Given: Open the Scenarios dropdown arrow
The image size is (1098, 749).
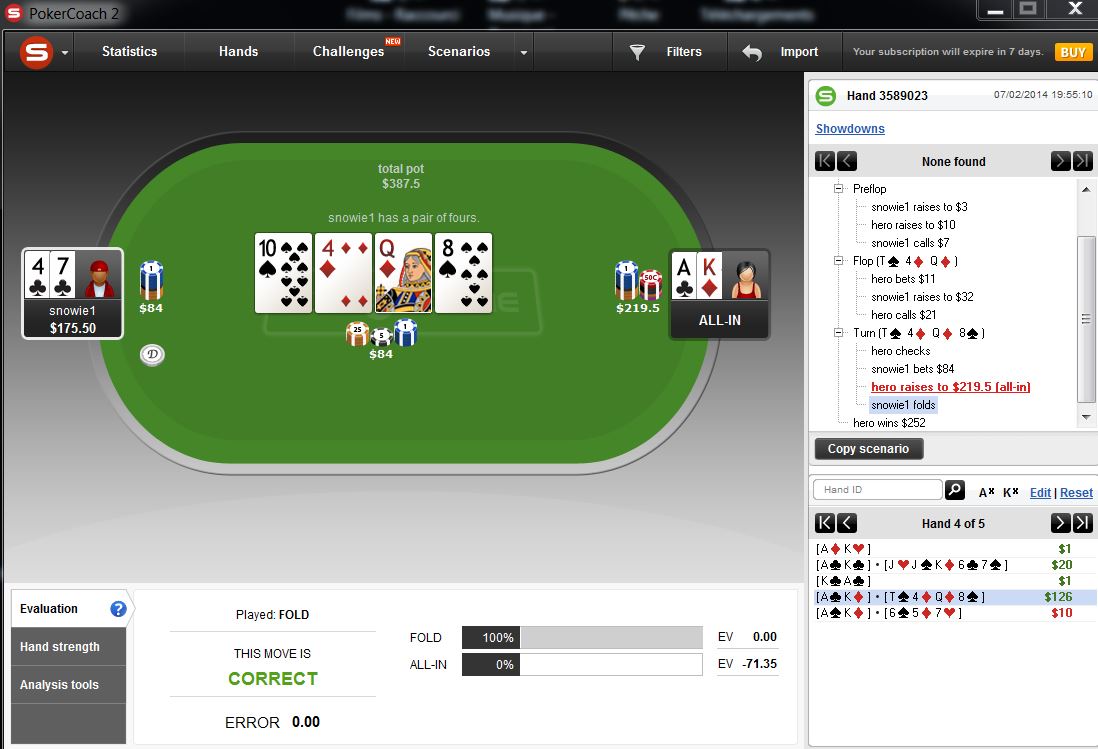Looking at the screenshot, I should coord(523,52).
